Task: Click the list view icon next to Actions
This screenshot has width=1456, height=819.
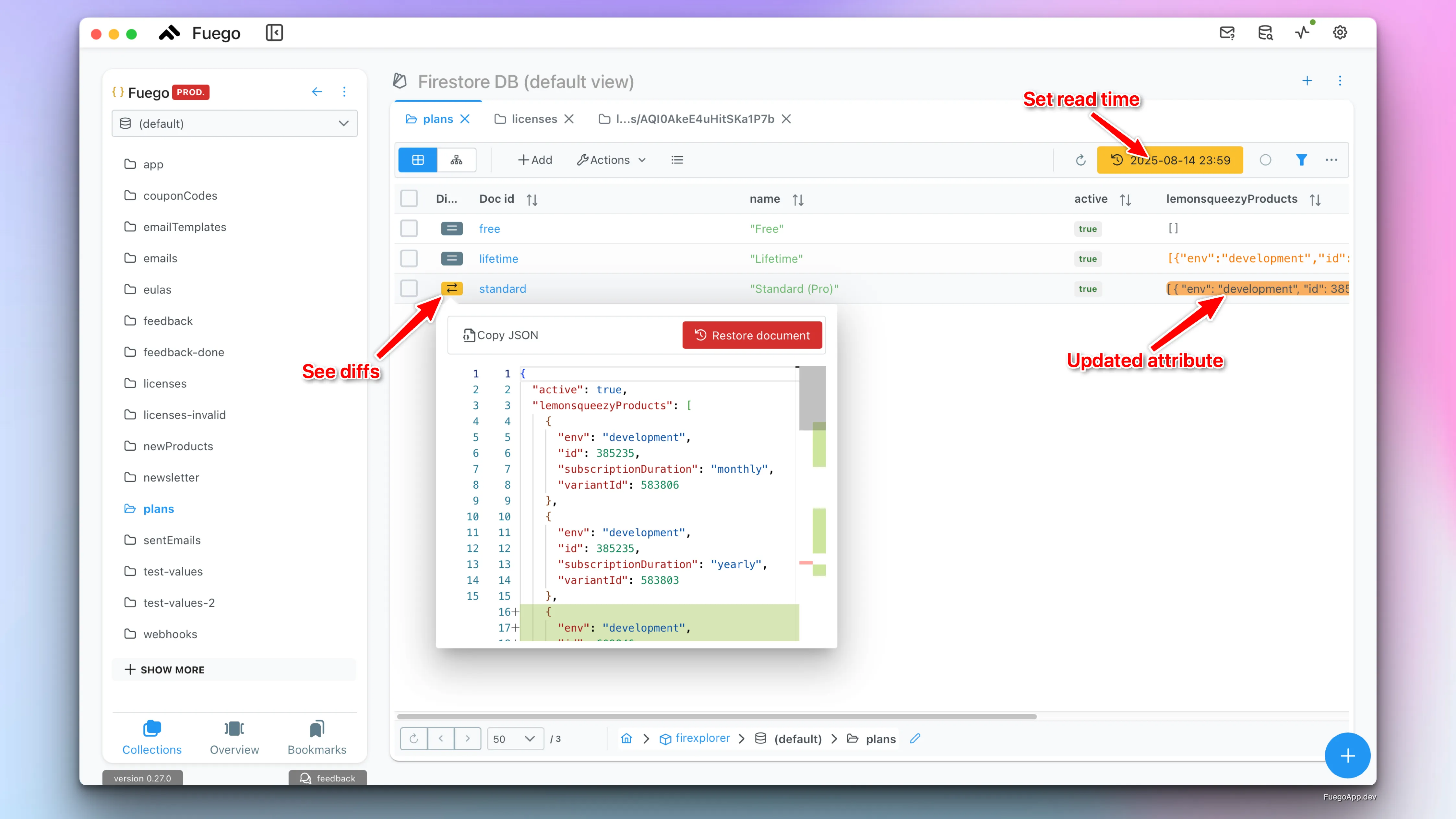Action: click(x=677, y=160)
